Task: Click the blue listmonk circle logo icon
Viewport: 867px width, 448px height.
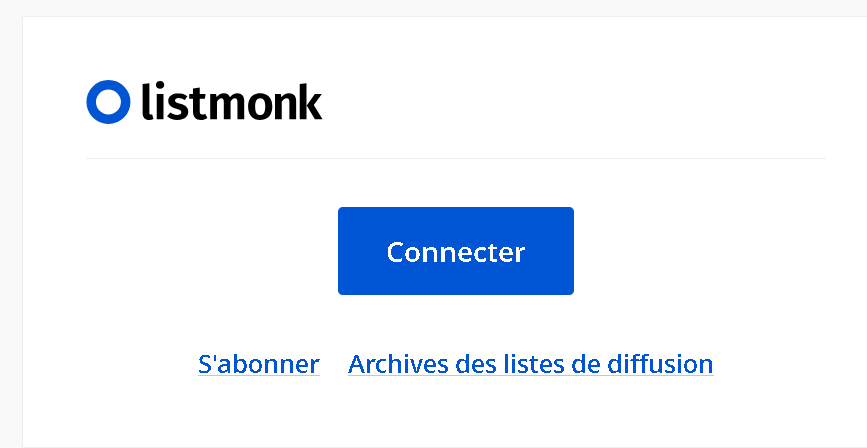Action: pos(108,102)
